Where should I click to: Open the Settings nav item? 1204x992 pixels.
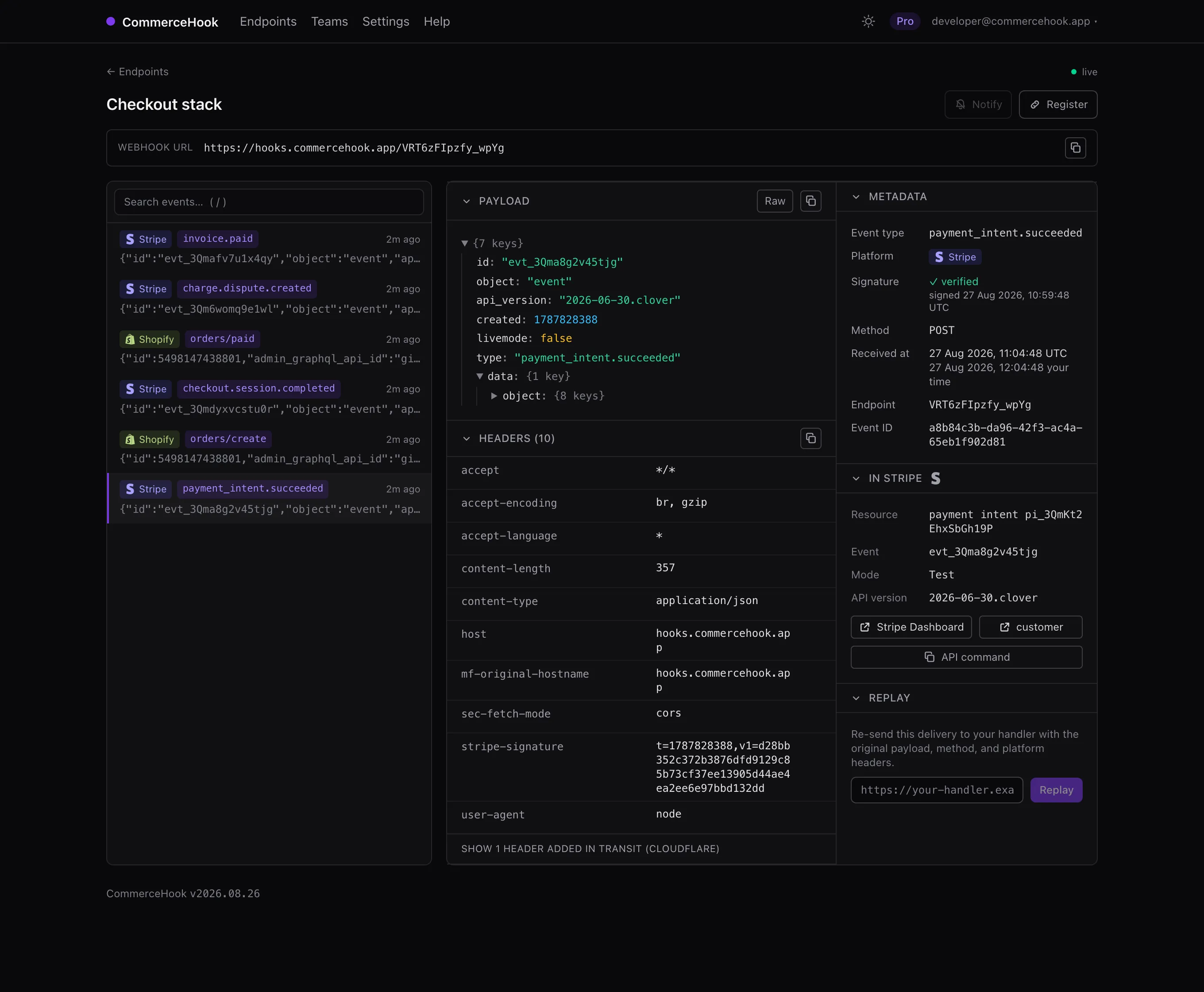pos(386,22)
